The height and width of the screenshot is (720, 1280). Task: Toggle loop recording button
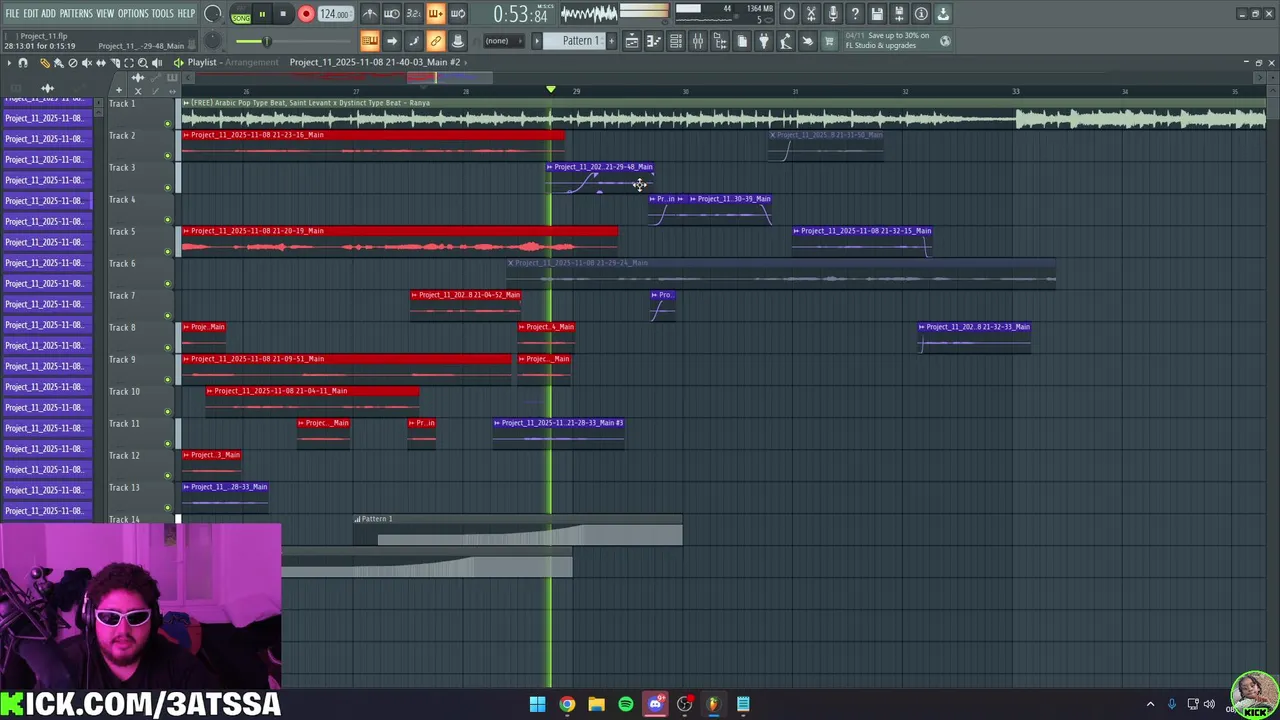pos(457,13)
